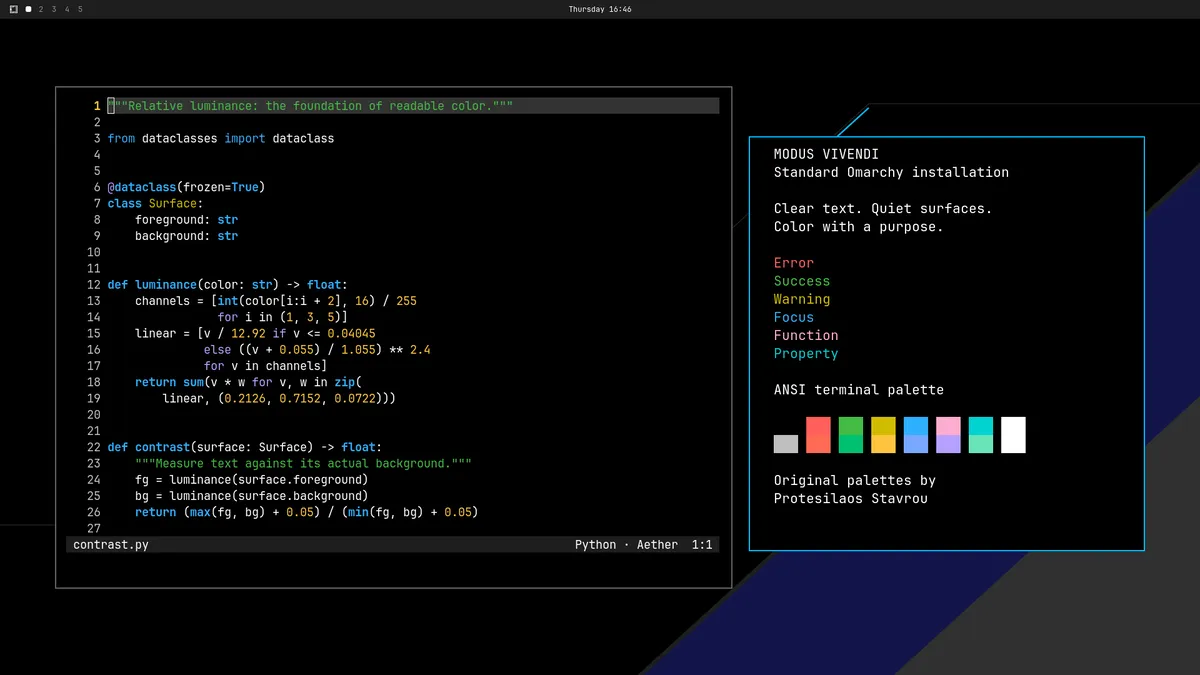Viewport: 1200px width, 675px height.
Task: Click the Thursday 16:46 clock
Action: [x=600, y=9]
